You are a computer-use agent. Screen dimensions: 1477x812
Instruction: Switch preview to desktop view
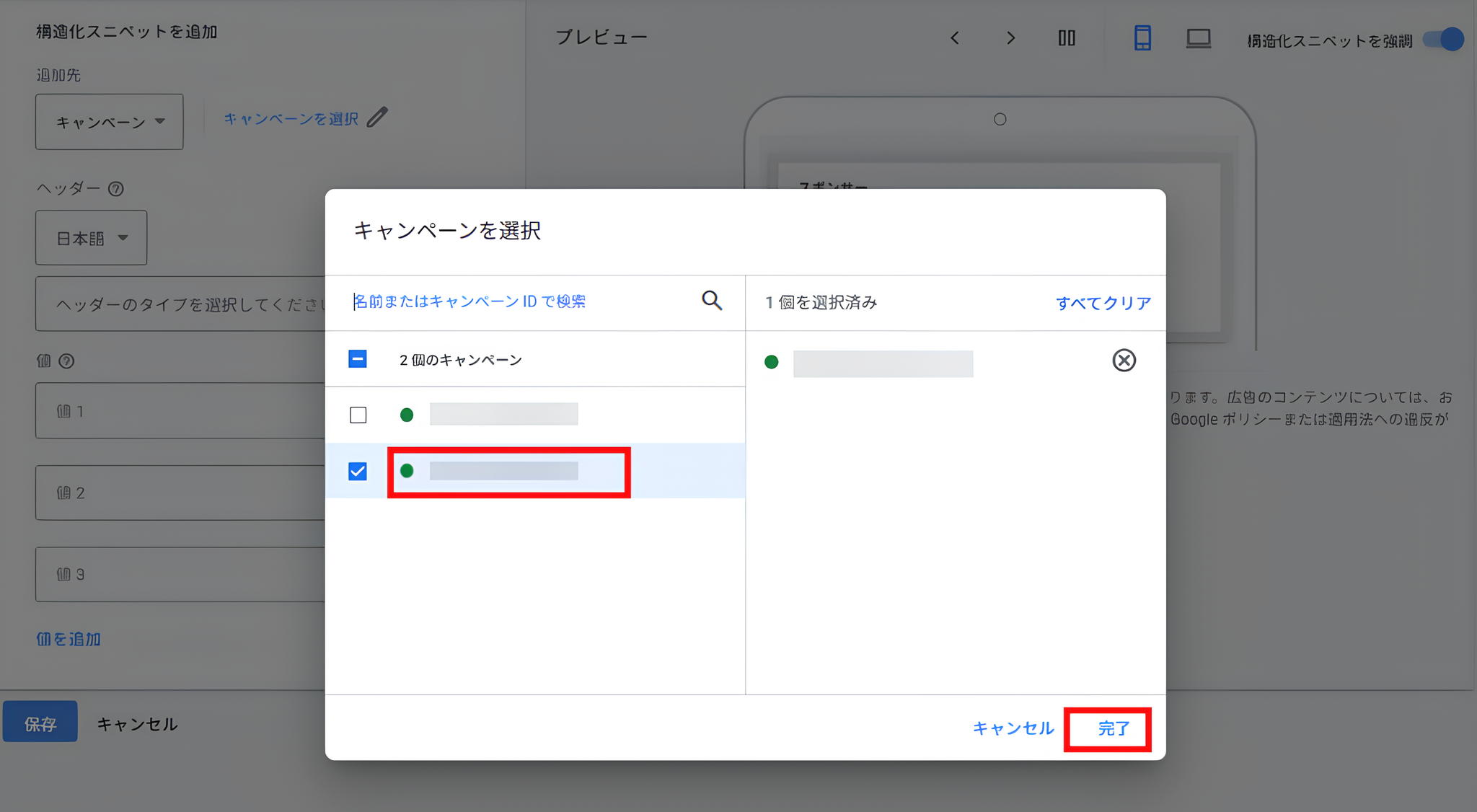1197,37
